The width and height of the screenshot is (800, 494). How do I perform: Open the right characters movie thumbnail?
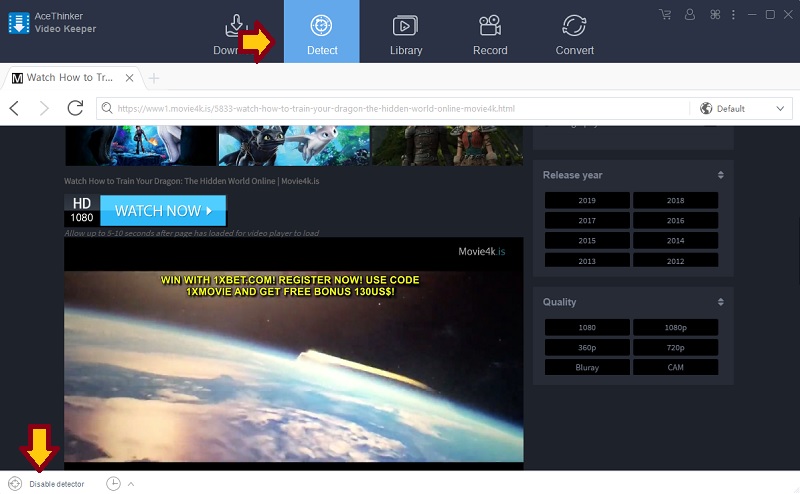click(447, 146)
